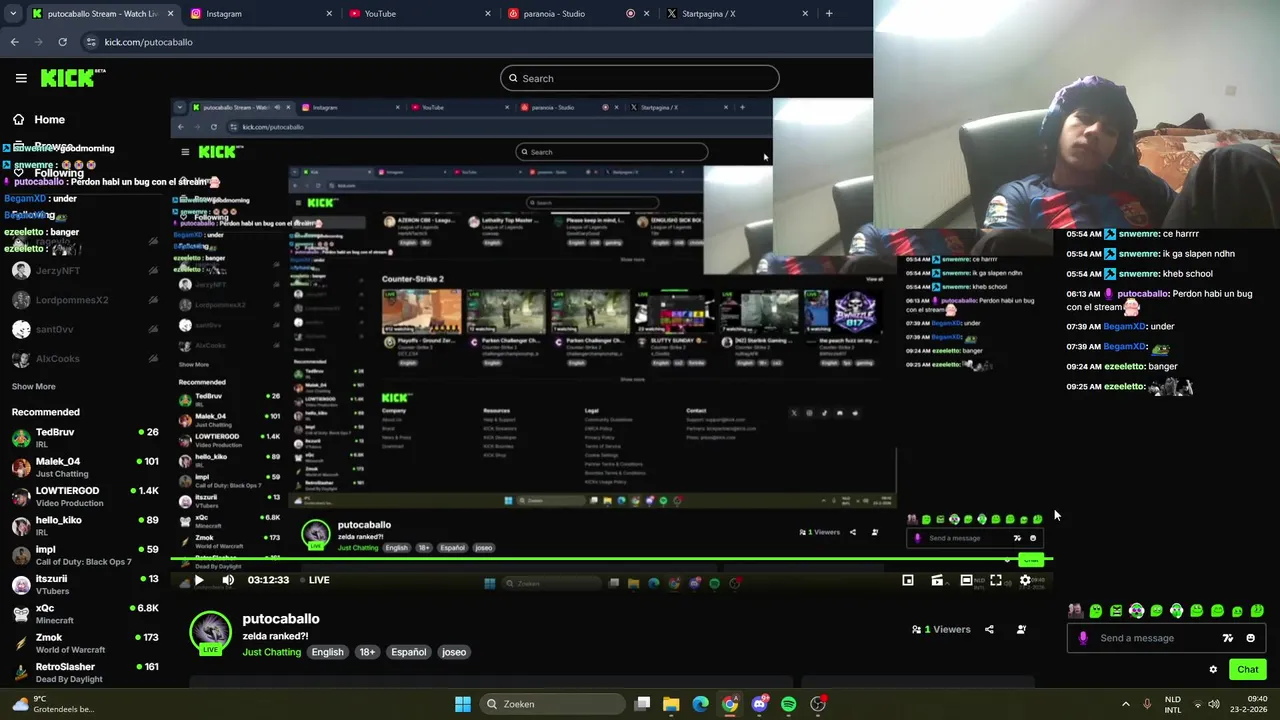Enter fullscreen on the stream
The width and height of the screenshot is (1280, 720).
coord(996,580)
